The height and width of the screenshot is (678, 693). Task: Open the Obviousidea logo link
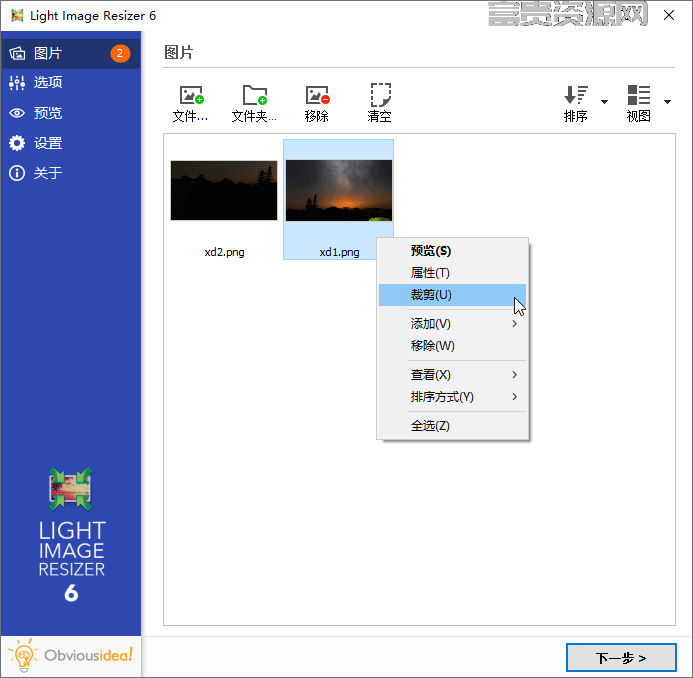click(71, 656)
